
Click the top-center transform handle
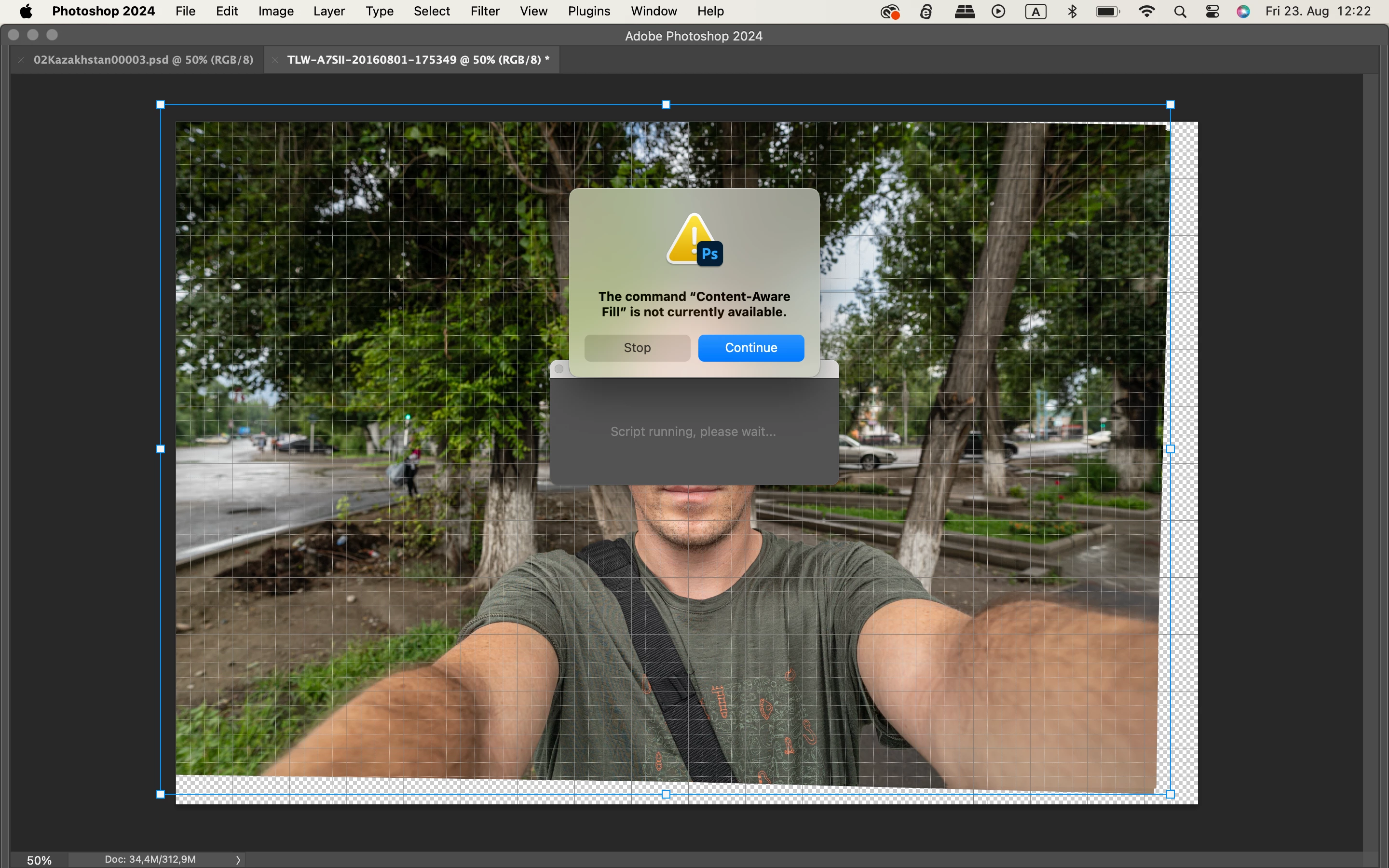pos(666,105)
